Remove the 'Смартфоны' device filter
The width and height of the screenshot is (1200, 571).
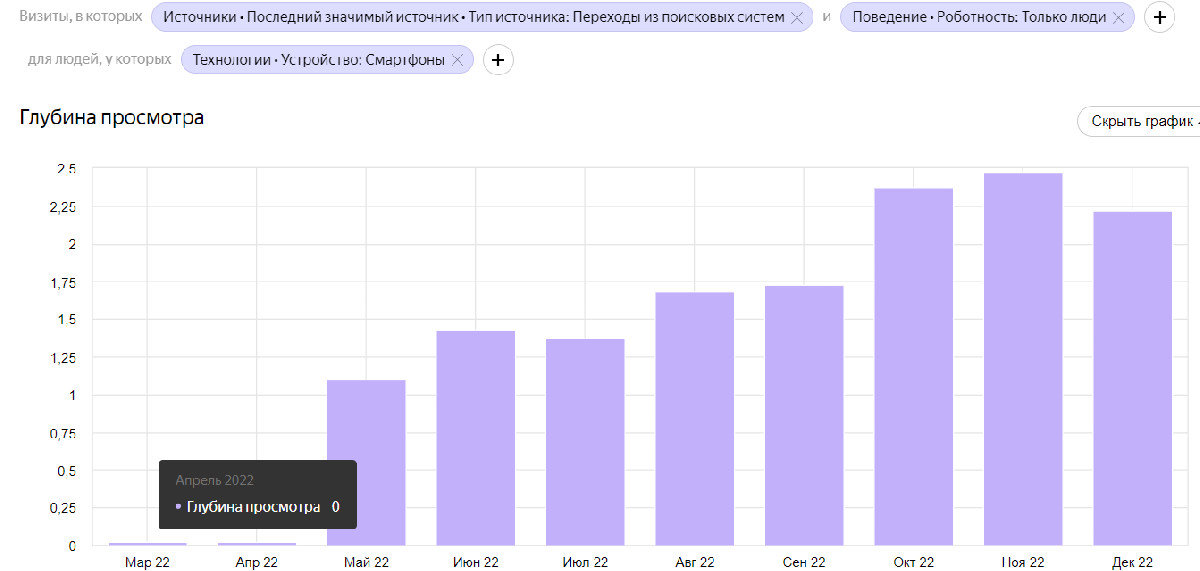(458, 60)
